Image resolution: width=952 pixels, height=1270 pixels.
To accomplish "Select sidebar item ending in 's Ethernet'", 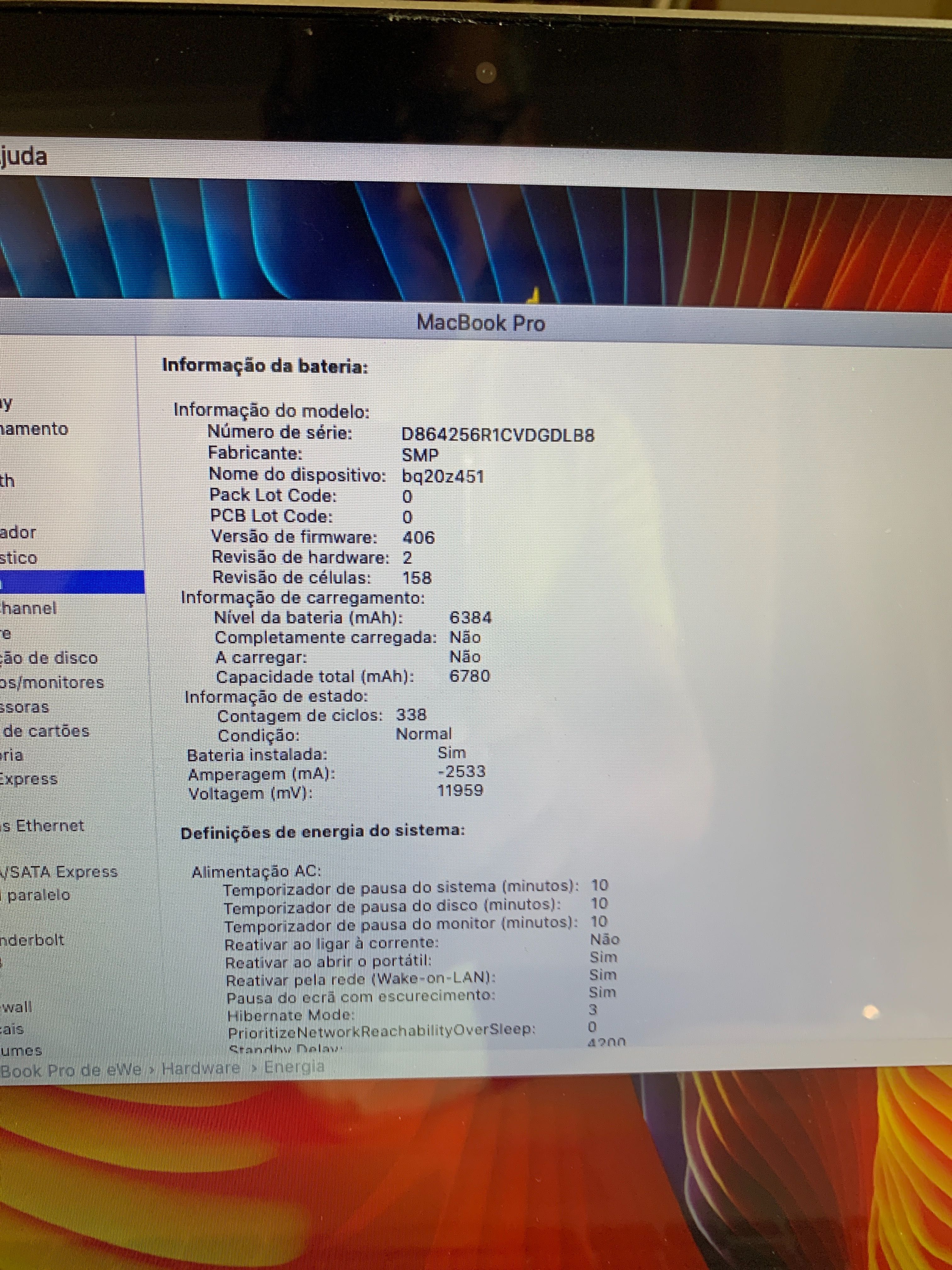I will pyautogui.click(x=42, y=826).
